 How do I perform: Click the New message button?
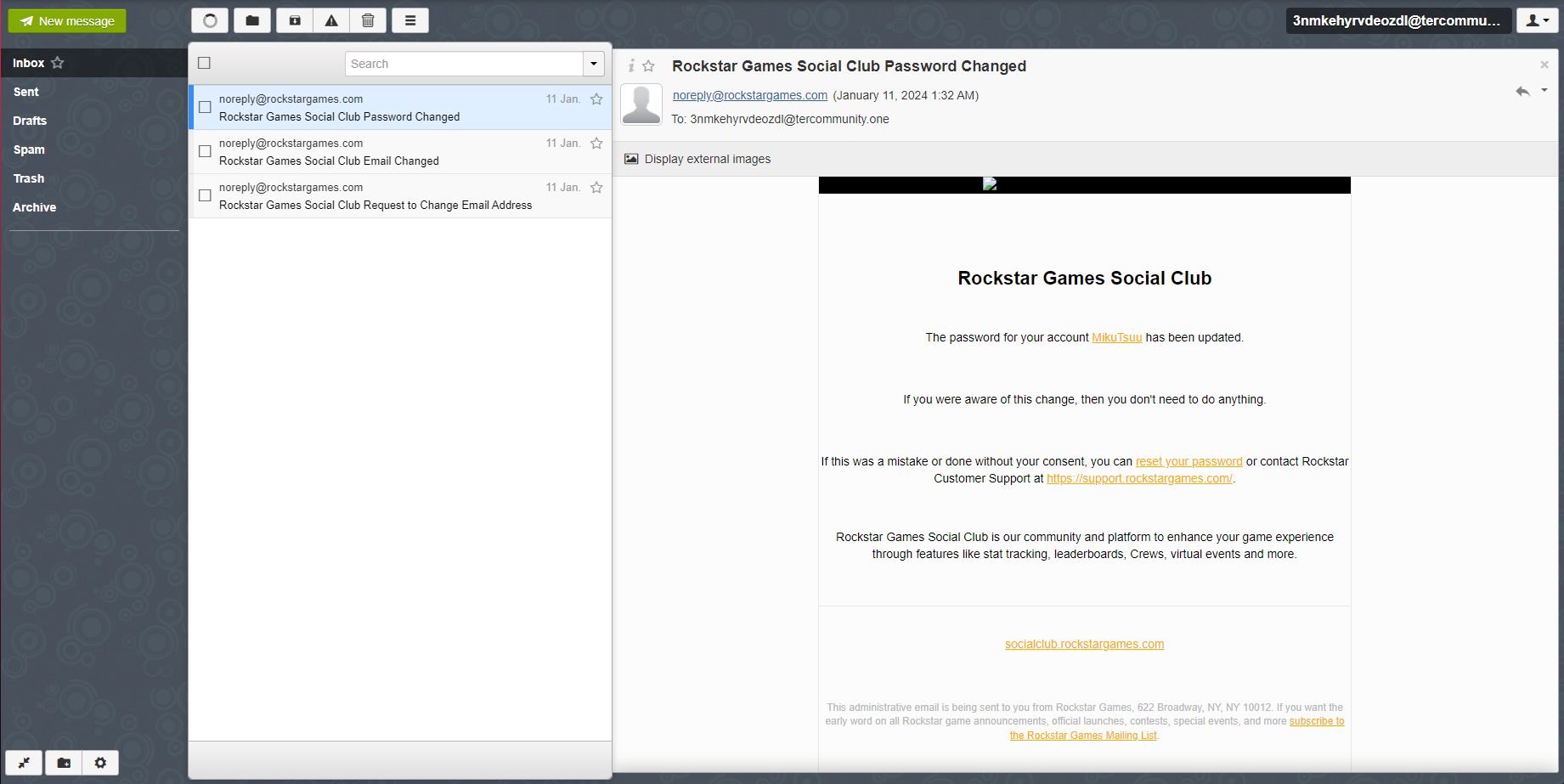(x=67, y=21)
